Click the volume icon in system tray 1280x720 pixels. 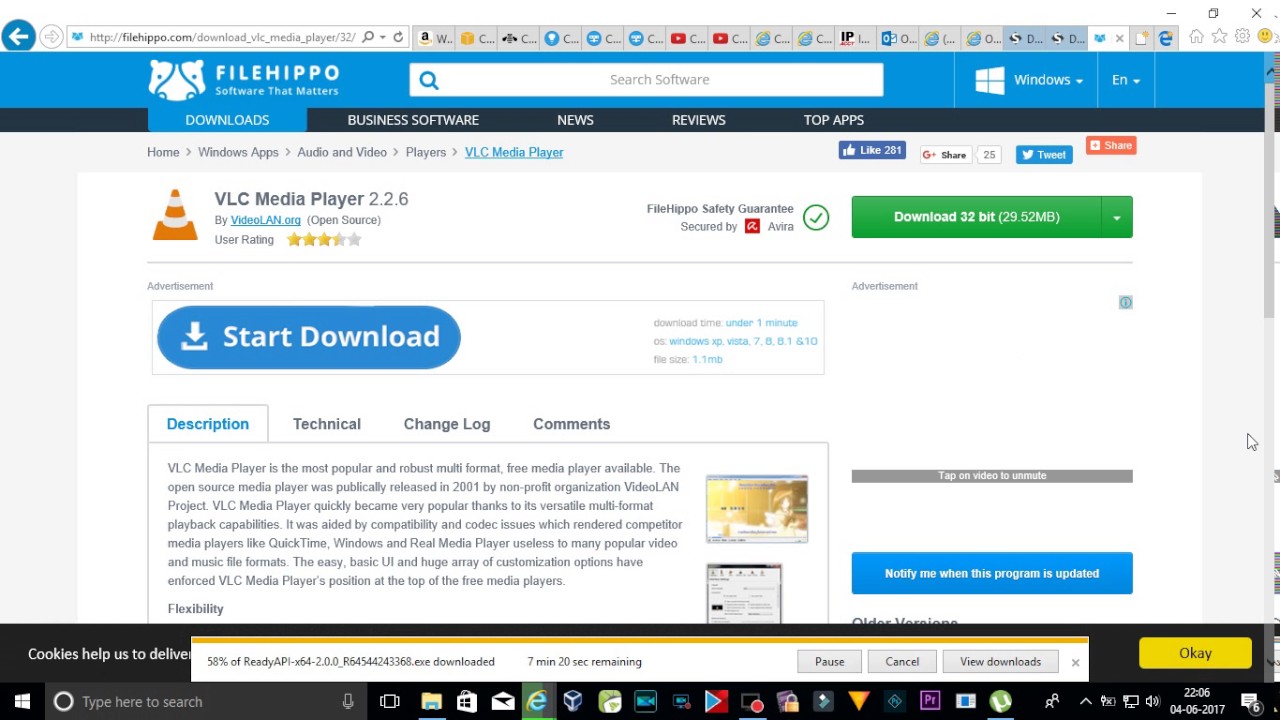pos(1152,701)
